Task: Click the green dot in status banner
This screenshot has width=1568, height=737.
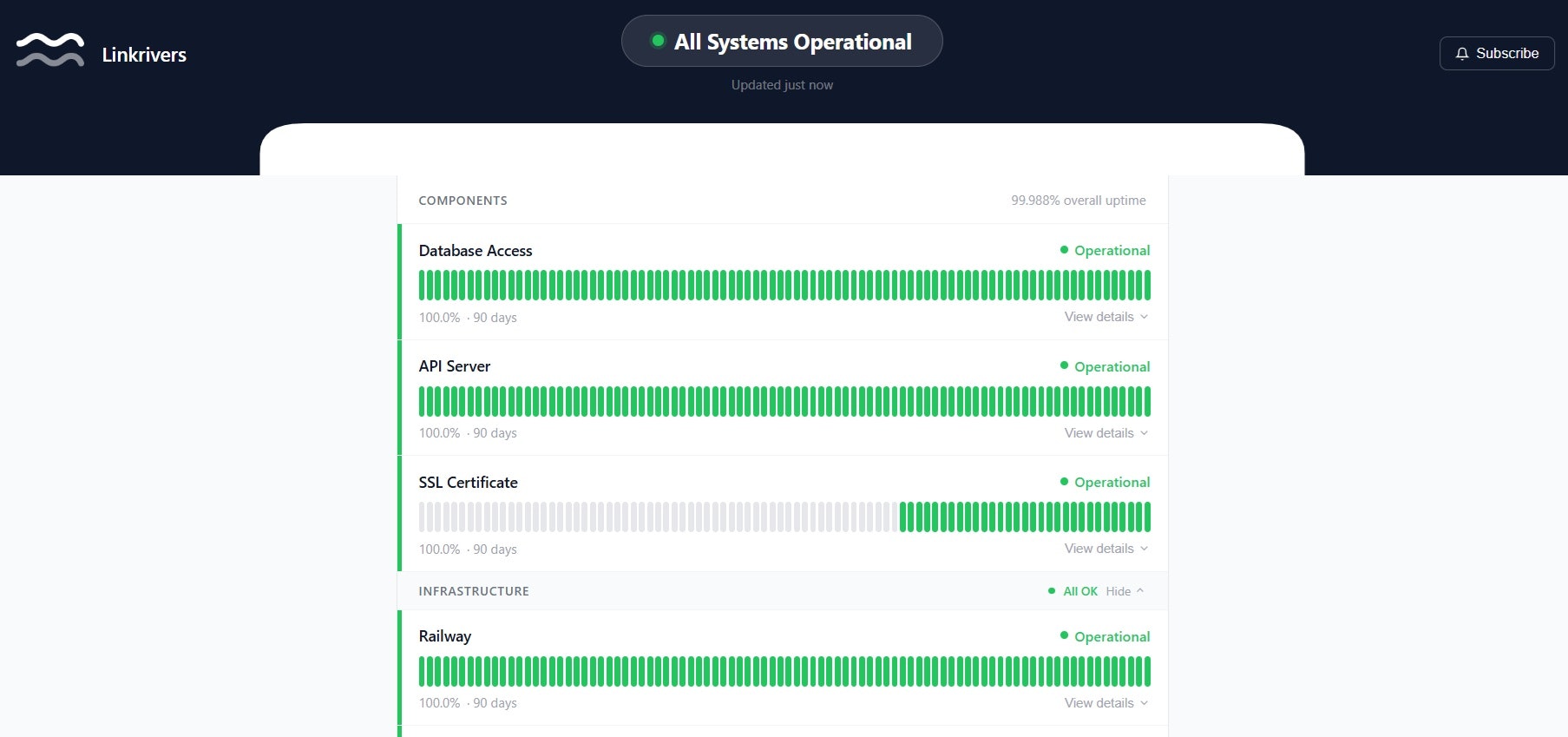Action: (658, 41)
